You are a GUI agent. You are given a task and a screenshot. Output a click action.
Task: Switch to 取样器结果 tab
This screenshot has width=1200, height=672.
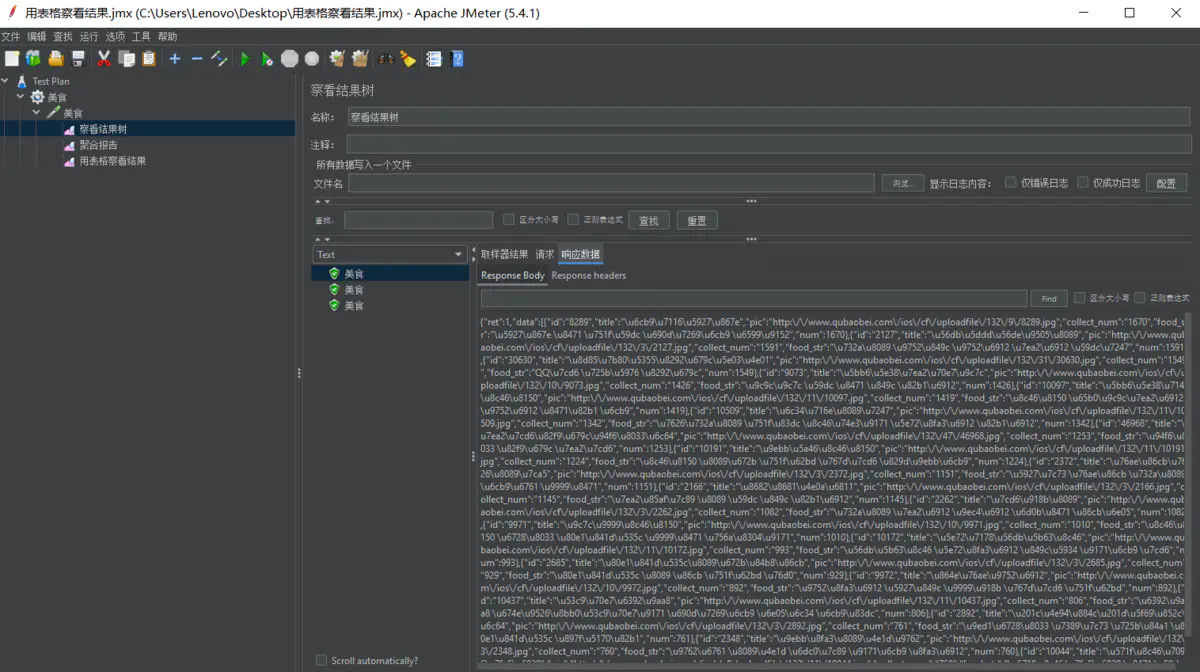pos(504,254)
